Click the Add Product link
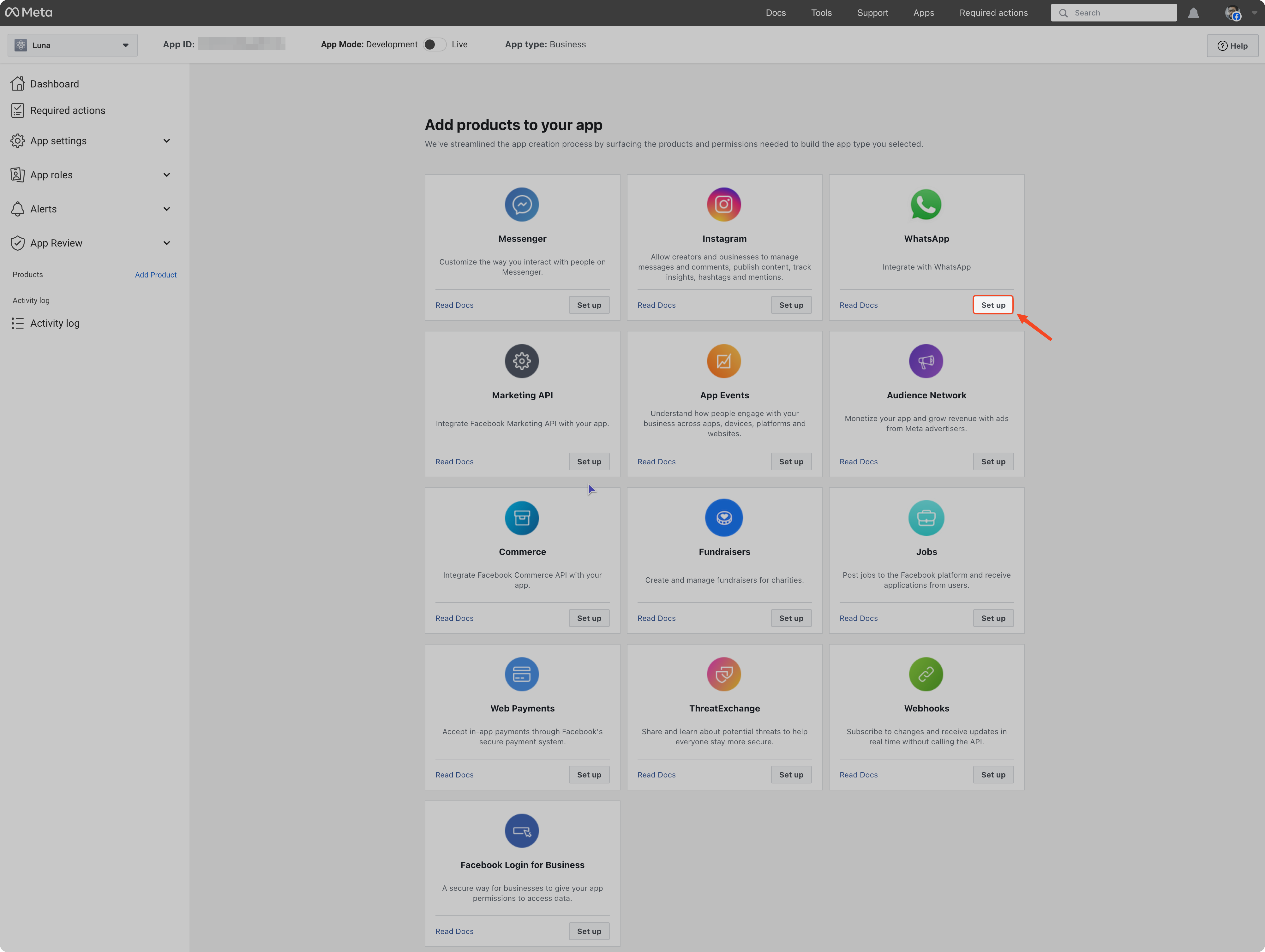The height and width of the screenshot is (952, 1265). [x=156, y=275]
